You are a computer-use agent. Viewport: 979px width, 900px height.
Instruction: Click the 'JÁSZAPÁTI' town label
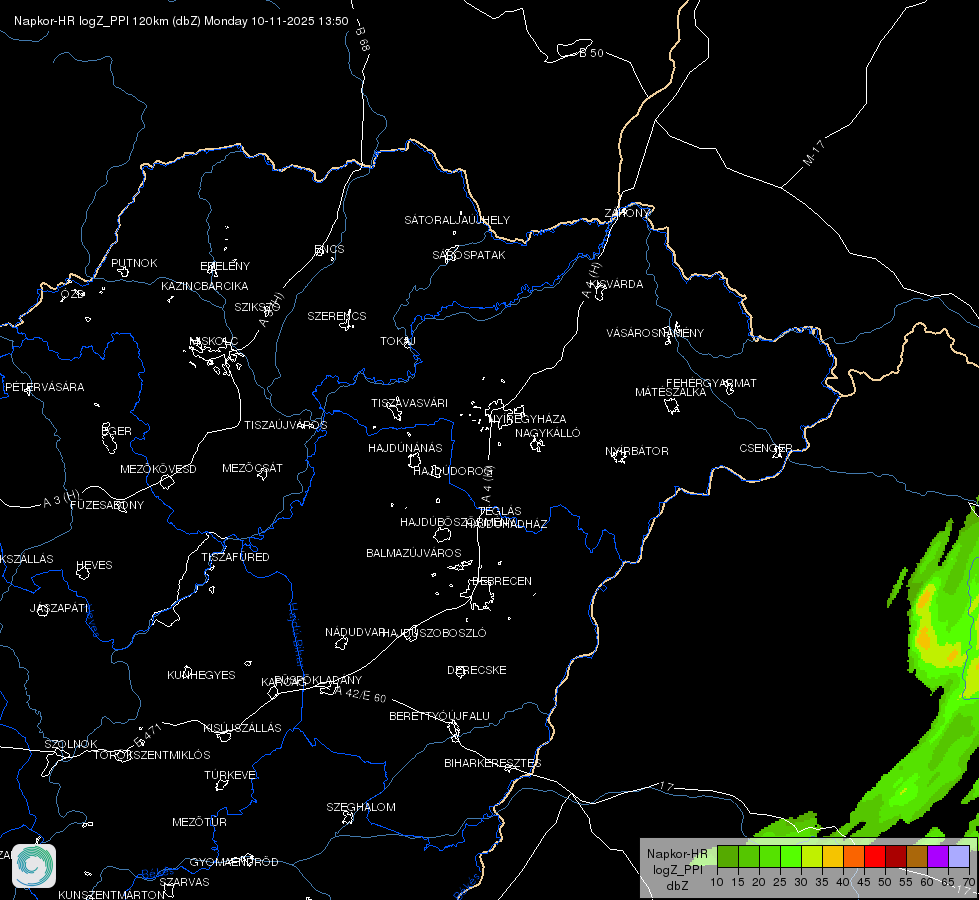pyautogui.click(x=60, y=608)
